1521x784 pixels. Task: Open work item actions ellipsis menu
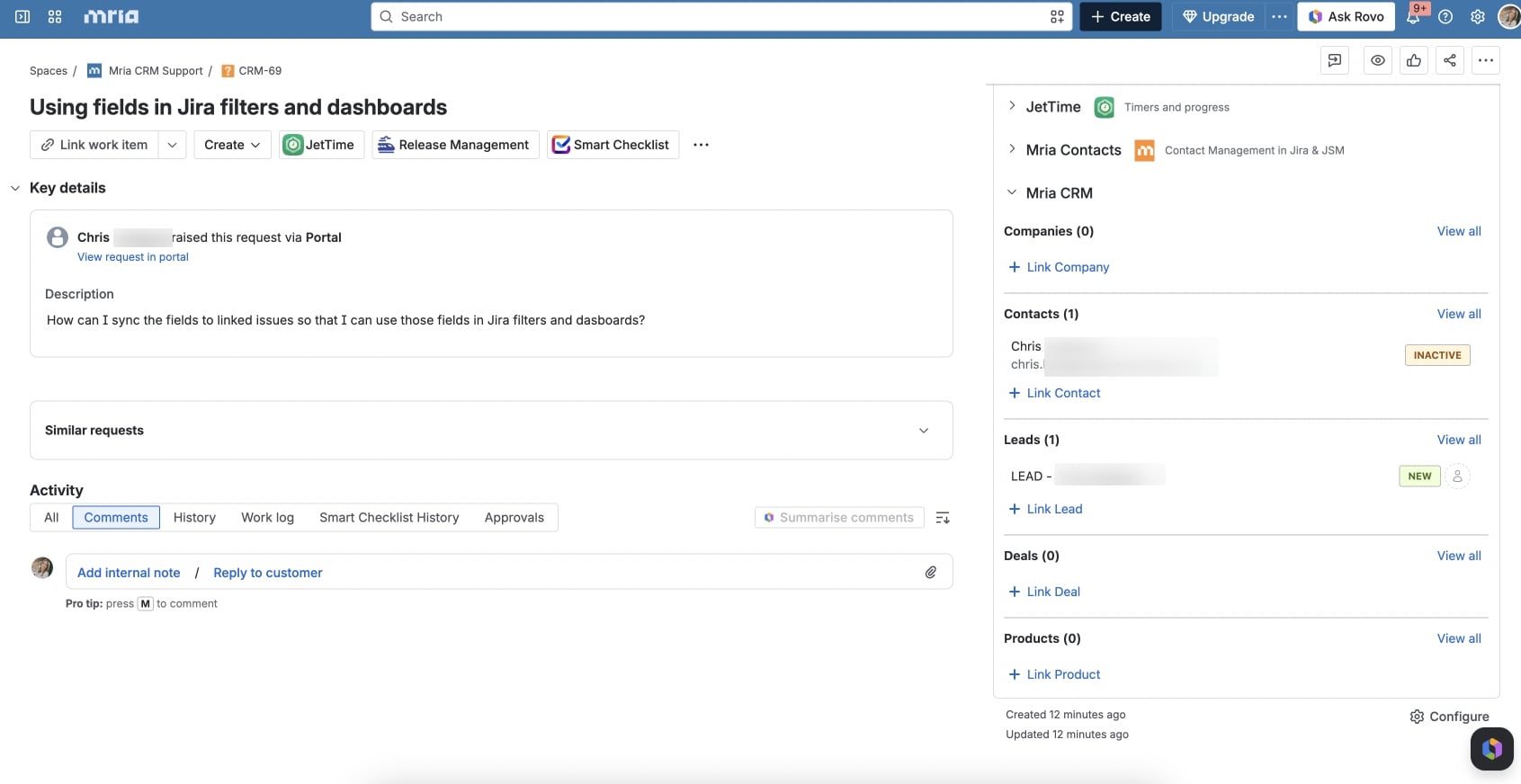pos(1486,60)
